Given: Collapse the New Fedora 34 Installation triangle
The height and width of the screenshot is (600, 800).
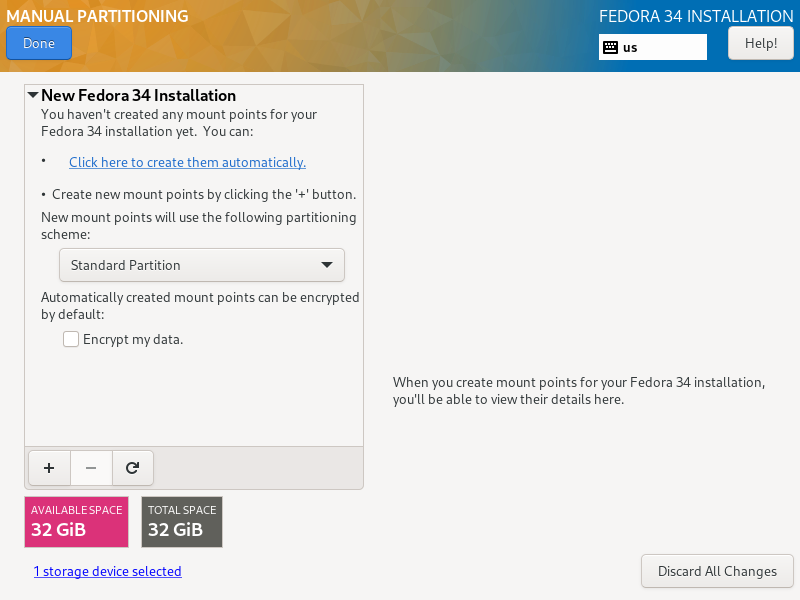Looking at the screenshot, I should click(33, 96).
